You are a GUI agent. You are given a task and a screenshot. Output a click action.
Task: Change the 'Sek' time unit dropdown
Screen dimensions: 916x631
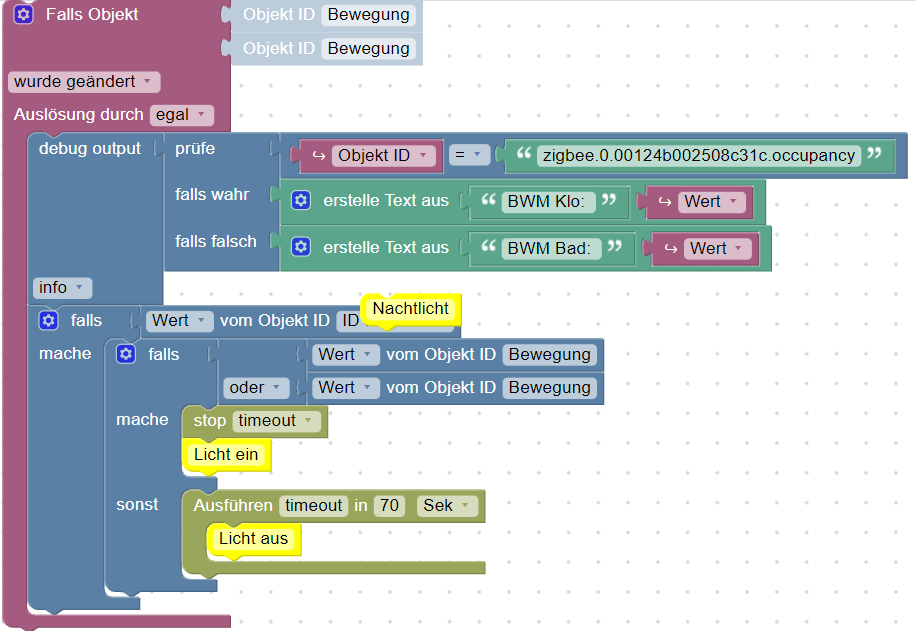447,505
